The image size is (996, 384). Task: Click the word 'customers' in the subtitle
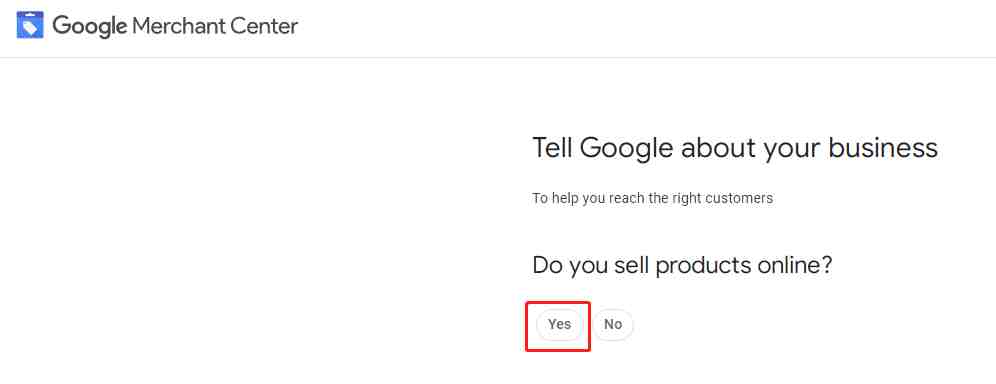click(x=743, y=198)
